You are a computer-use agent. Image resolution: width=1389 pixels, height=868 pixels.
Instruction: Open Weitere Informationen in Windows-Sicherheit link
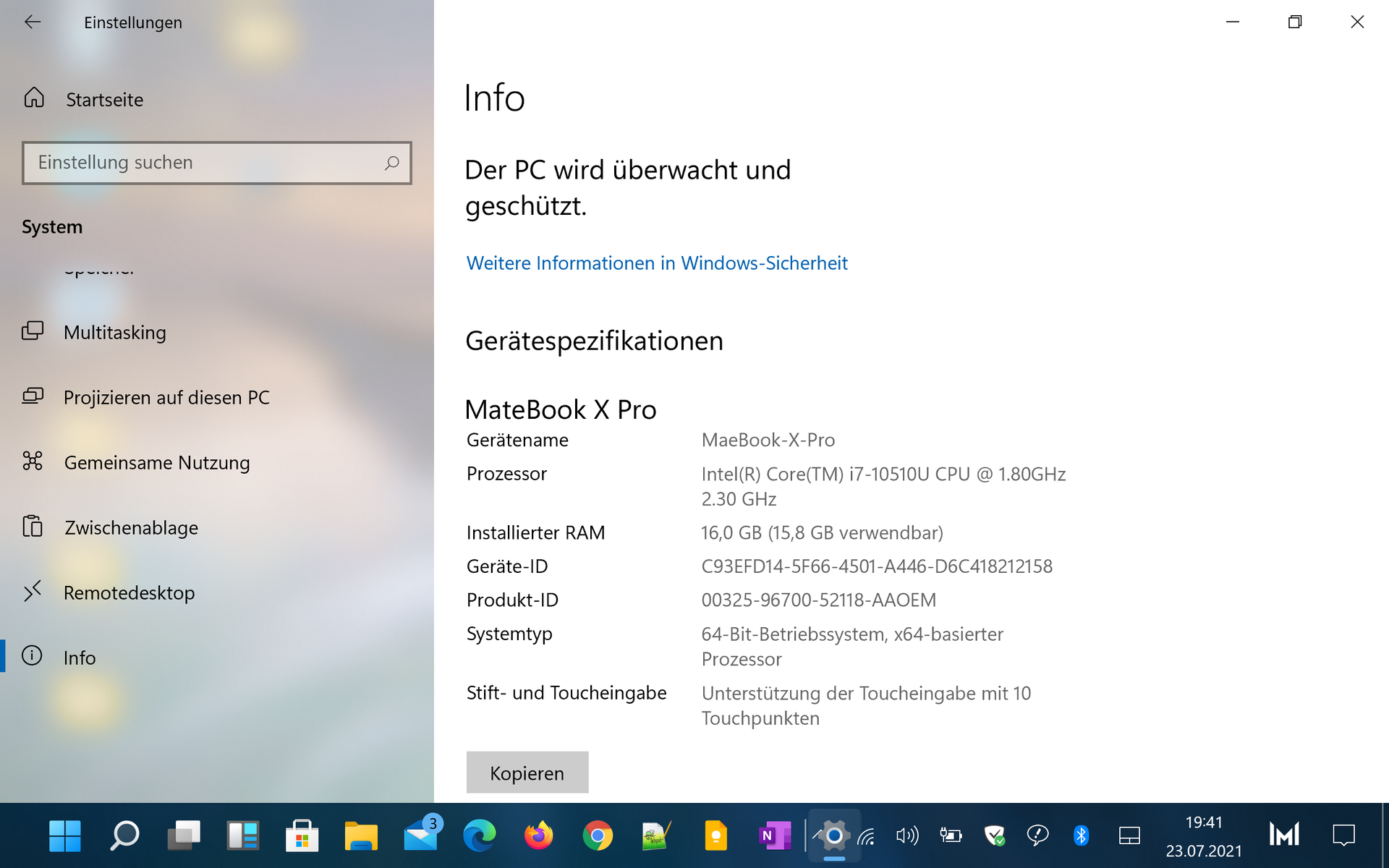(657, 263)
